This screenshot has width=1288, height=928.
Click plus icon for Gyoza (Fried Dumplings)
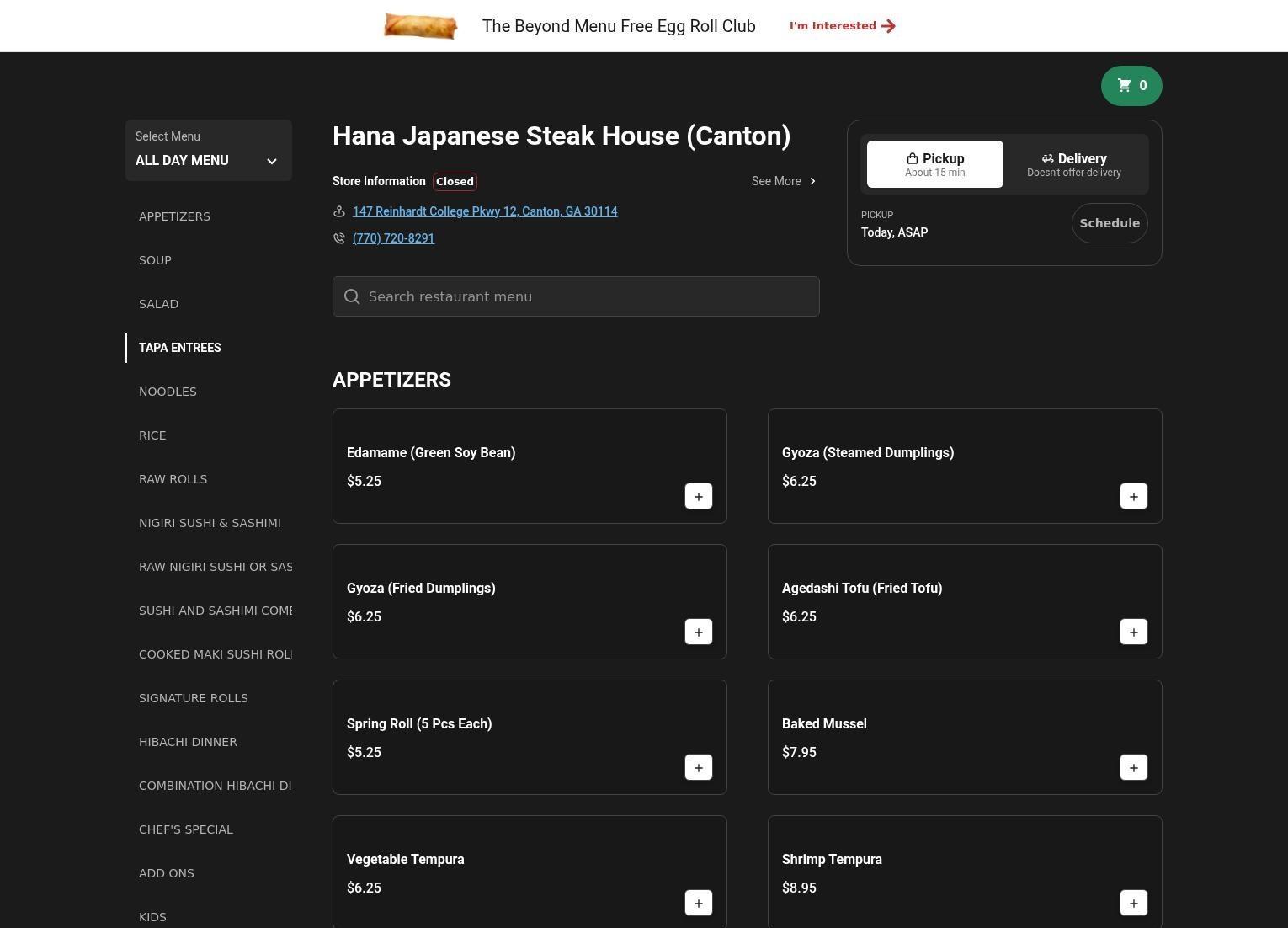pos(698,632)
